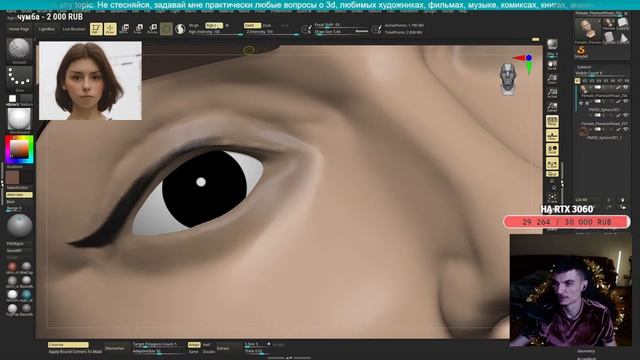Image resolution: width=640 pixels, height=360 pixels.
Task: Select the secondary dark color swatch
Action: coord(27,178)
